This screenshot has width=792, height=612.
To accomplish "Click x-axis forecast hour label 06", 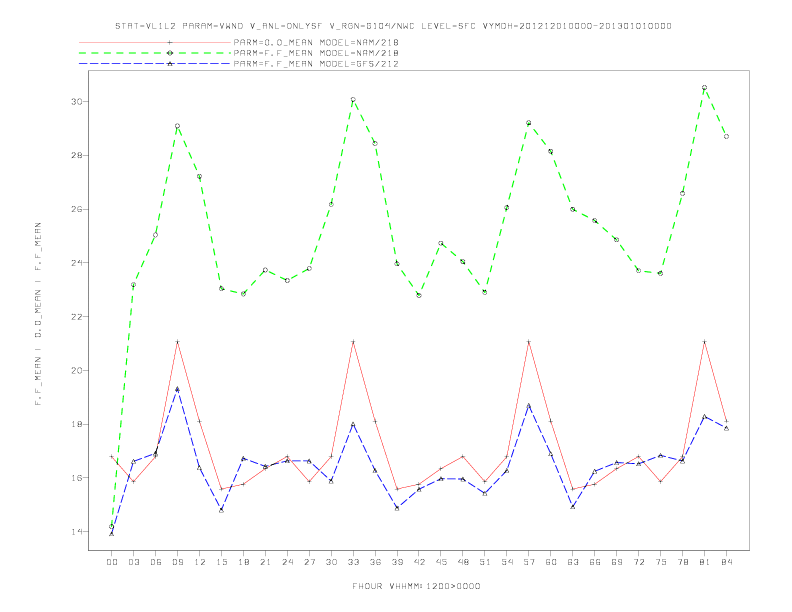I will coord(156,562).
